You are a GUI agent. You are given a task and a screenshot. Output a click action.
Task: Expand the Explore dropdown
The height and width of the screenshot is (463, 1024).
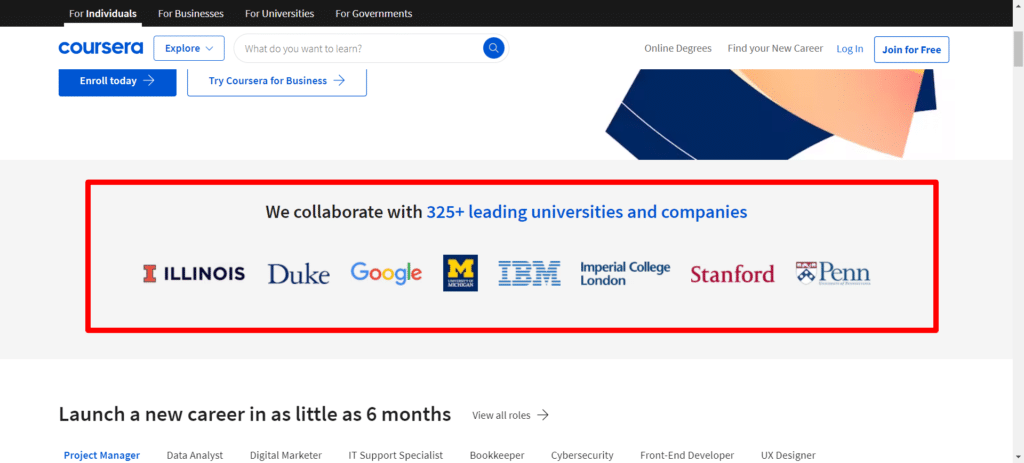click(189, 48)
